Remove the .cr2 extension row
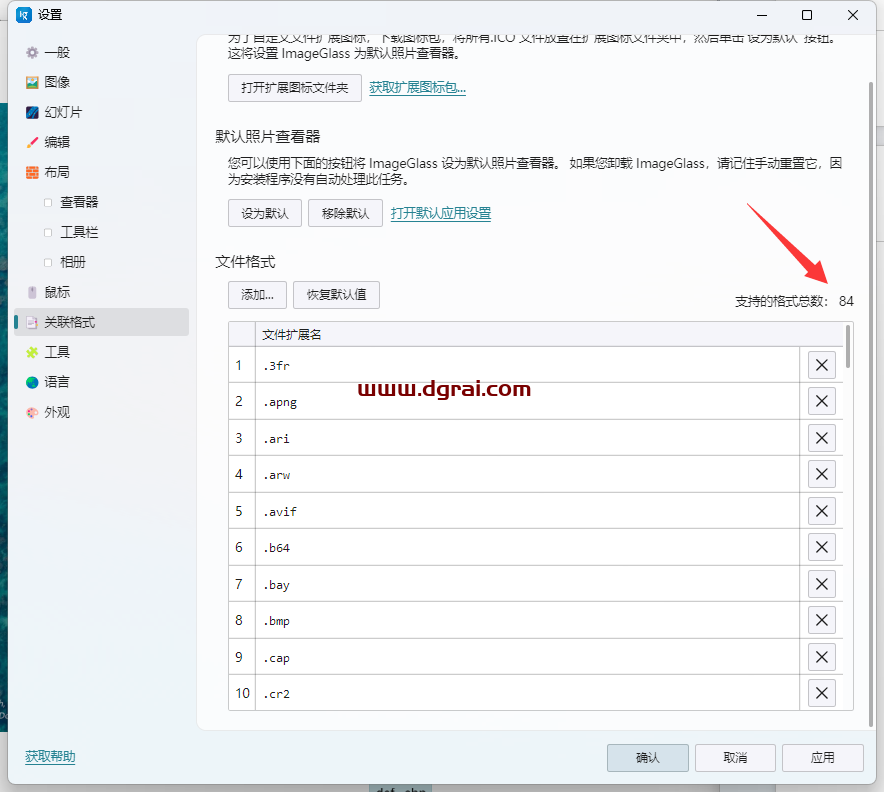Viewport: 884px width, 792px height. 821,693
